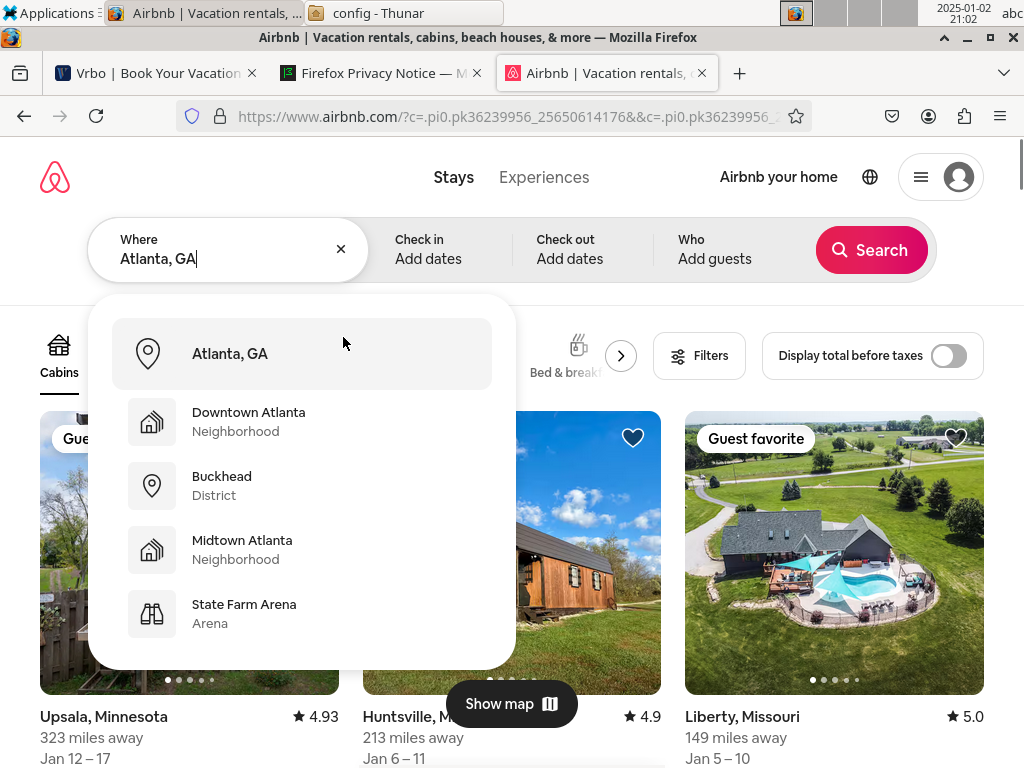Open the Airbnb hamburger menu icon

(921, 177)
